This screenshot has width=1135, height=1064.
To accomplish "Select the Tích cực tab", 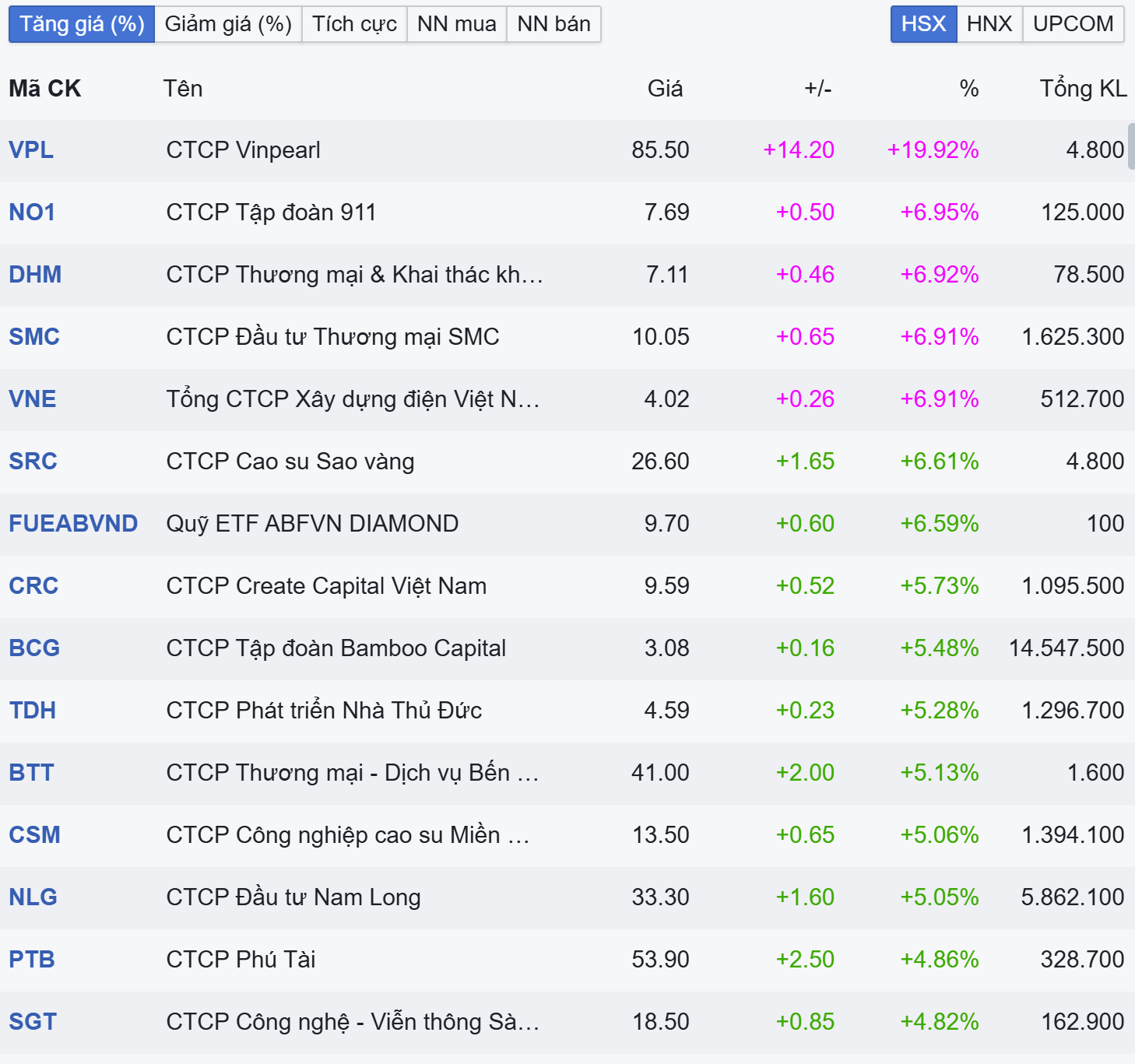I will 354,24.
